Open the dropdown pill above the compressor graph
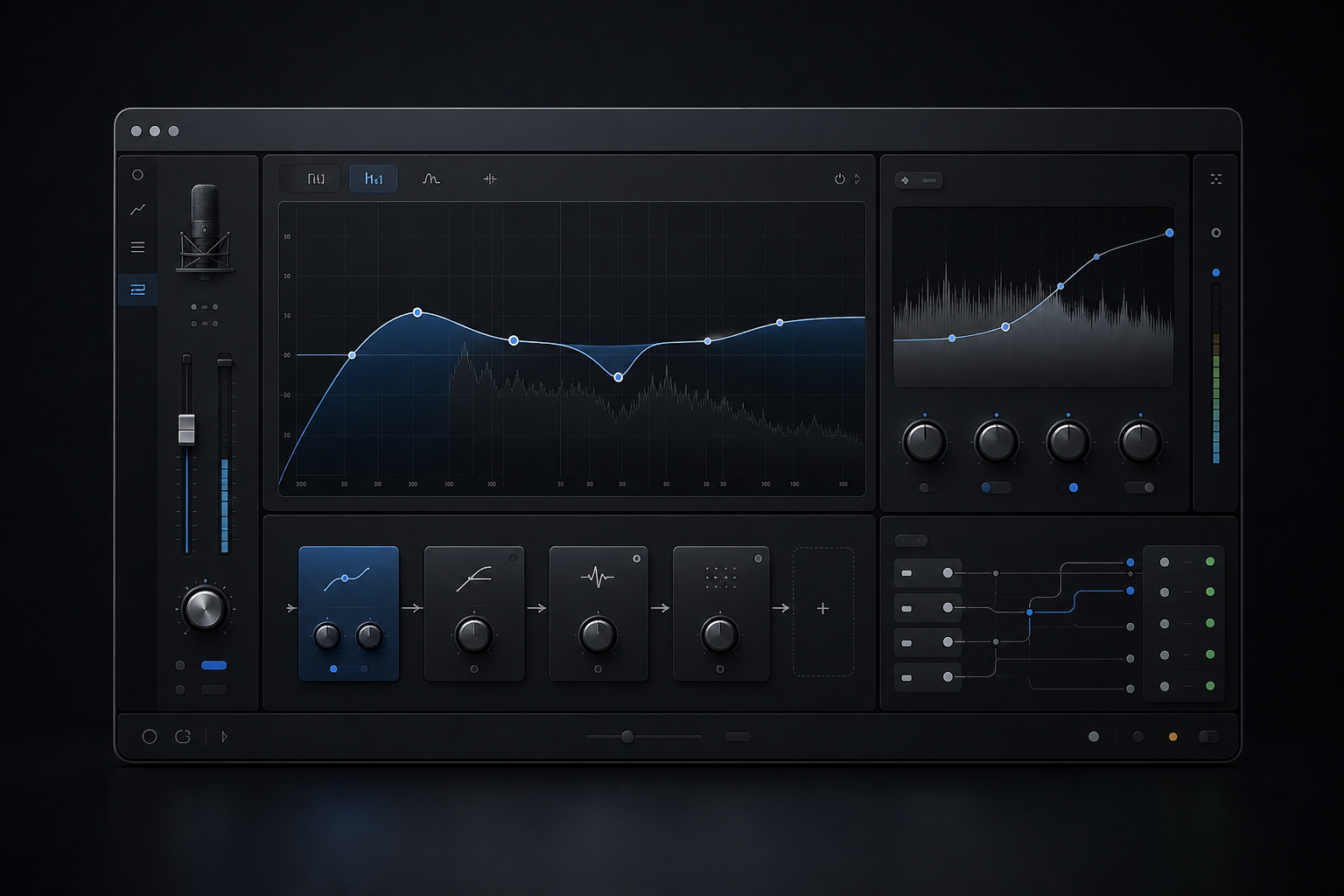 (918, 180)
